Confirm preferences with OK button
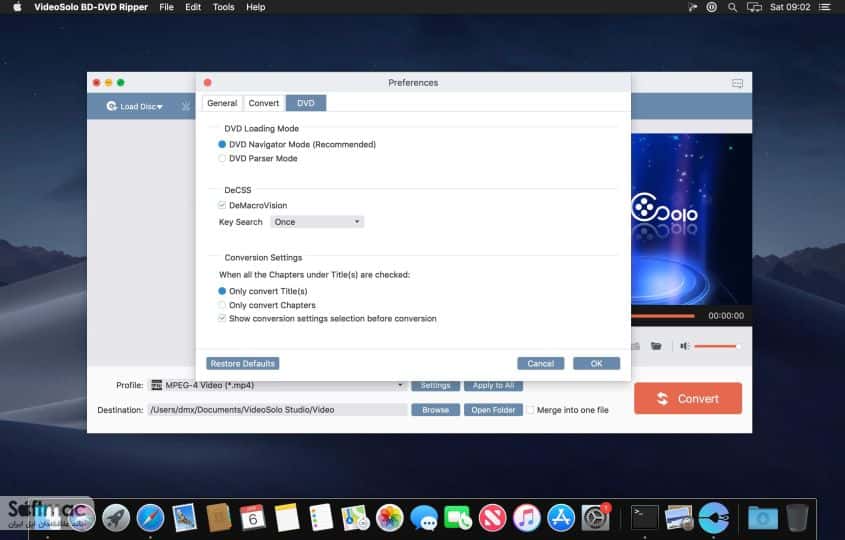The image size is (845, 540). pos(597,364)
